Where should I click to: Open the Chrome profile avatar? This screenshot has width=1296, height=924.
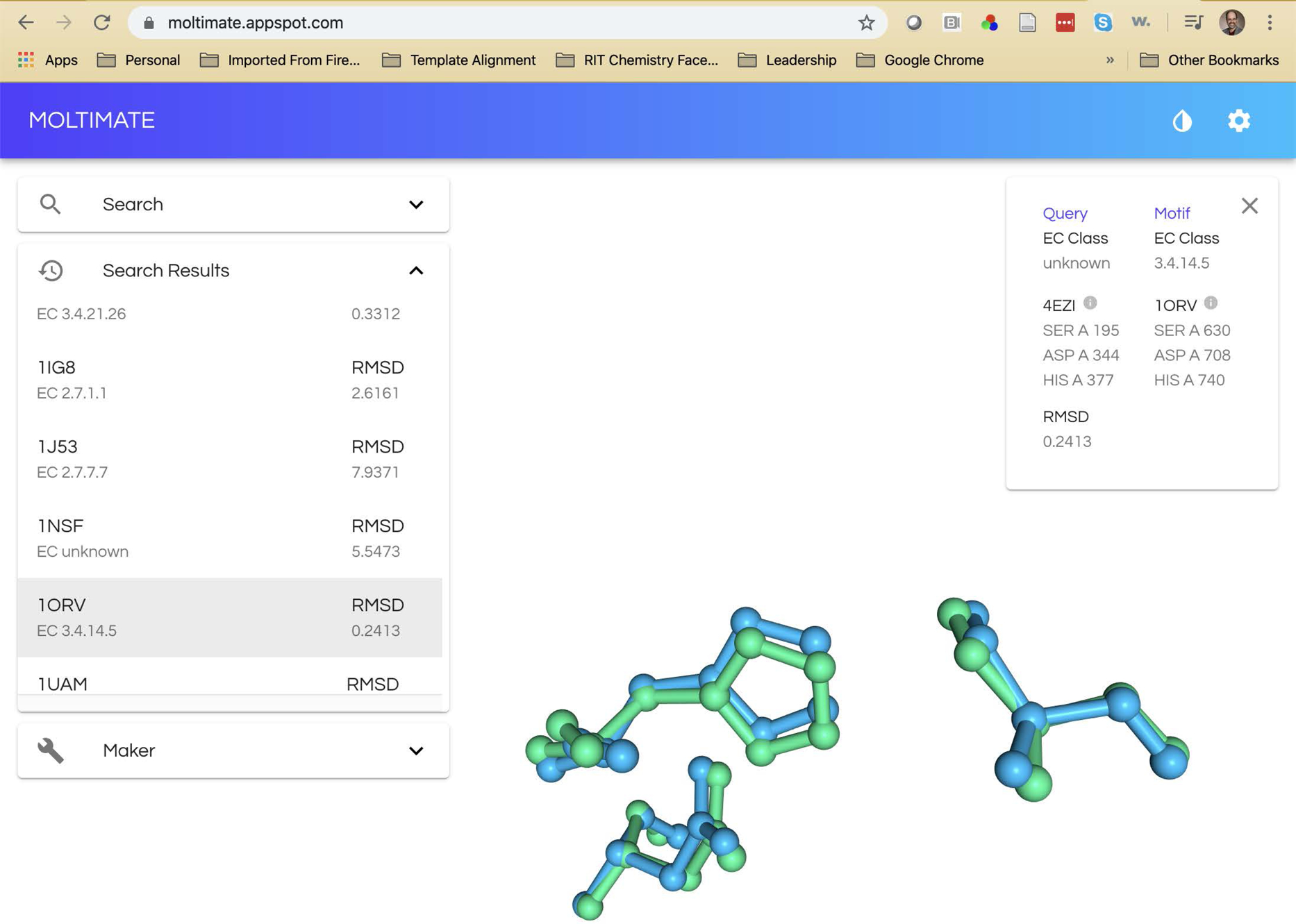click(x=1232, y=22)
